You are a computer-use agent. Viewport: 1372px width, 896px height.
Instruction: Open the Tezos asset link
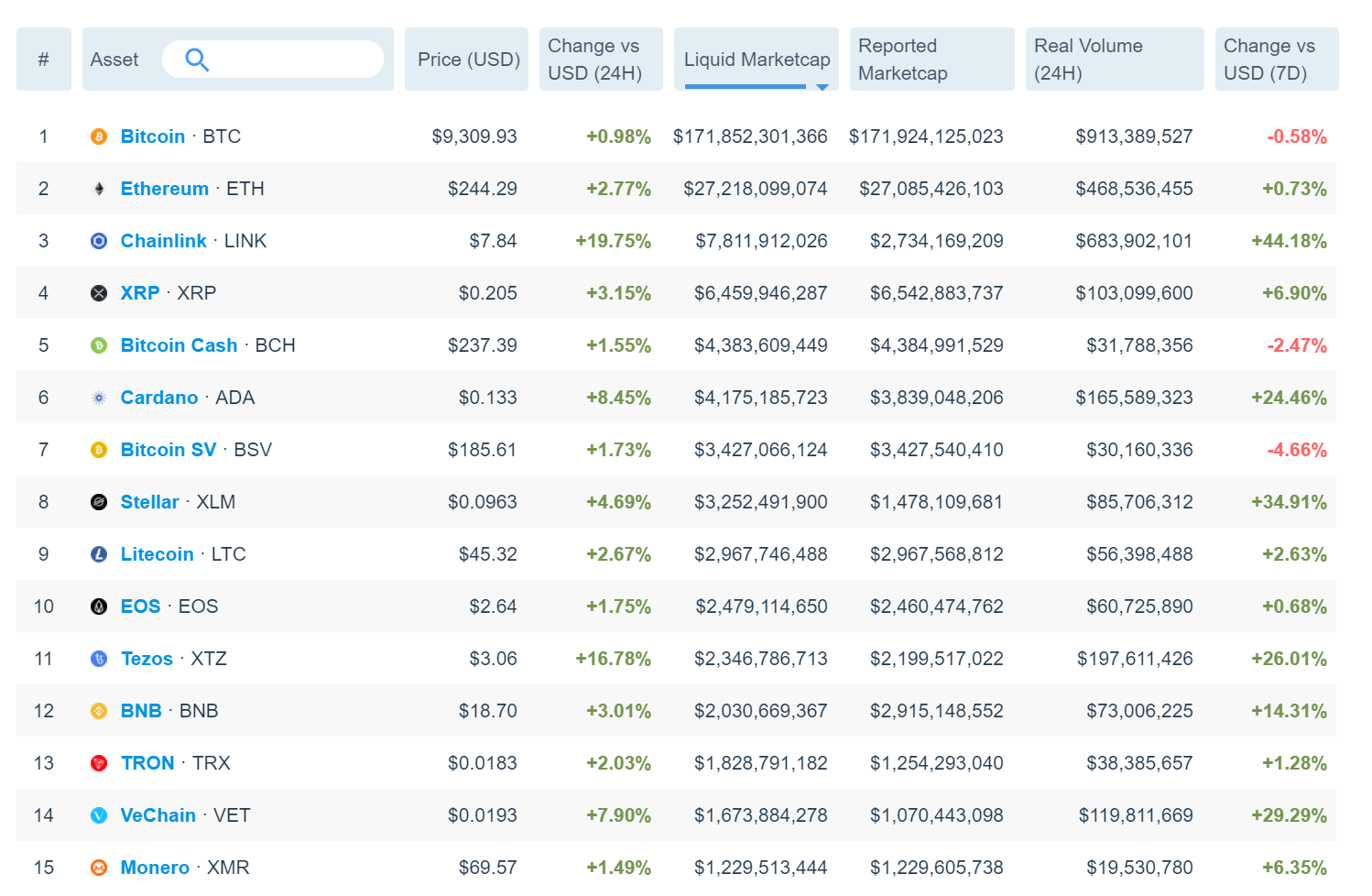[x=147, y=659]
